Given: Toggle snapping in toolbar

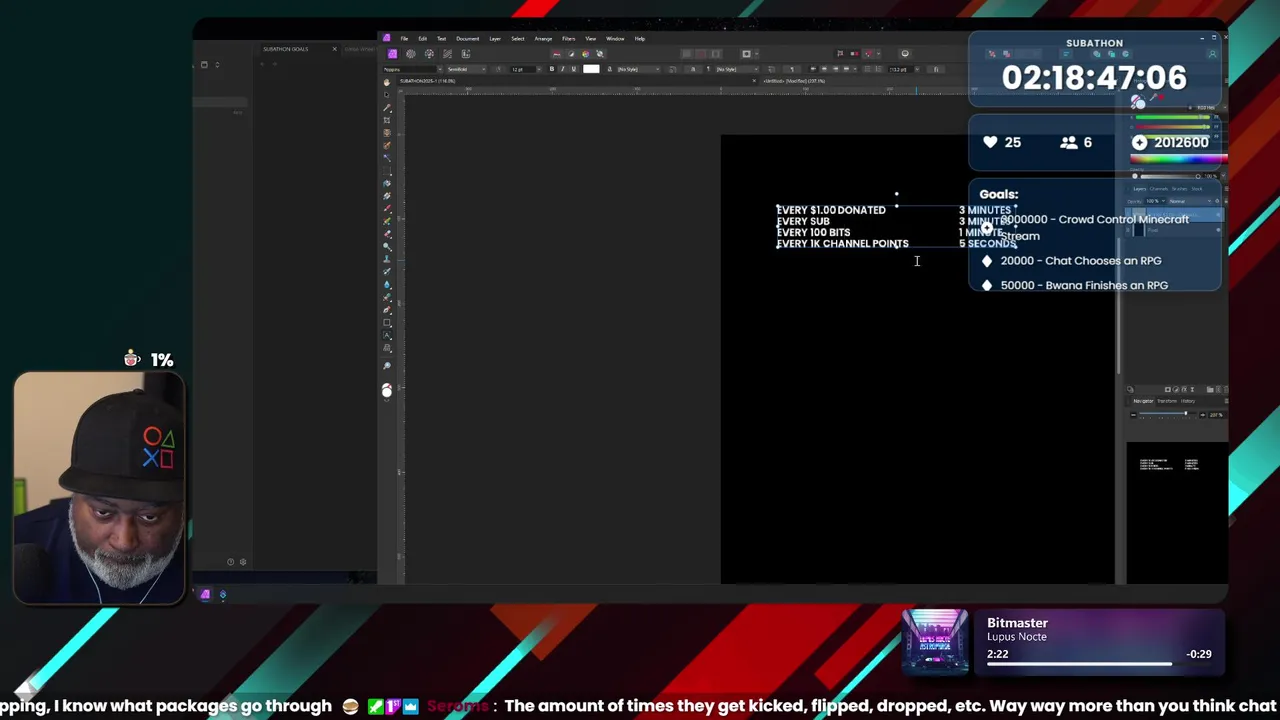Looking at the screenshot, I should 868,54.
